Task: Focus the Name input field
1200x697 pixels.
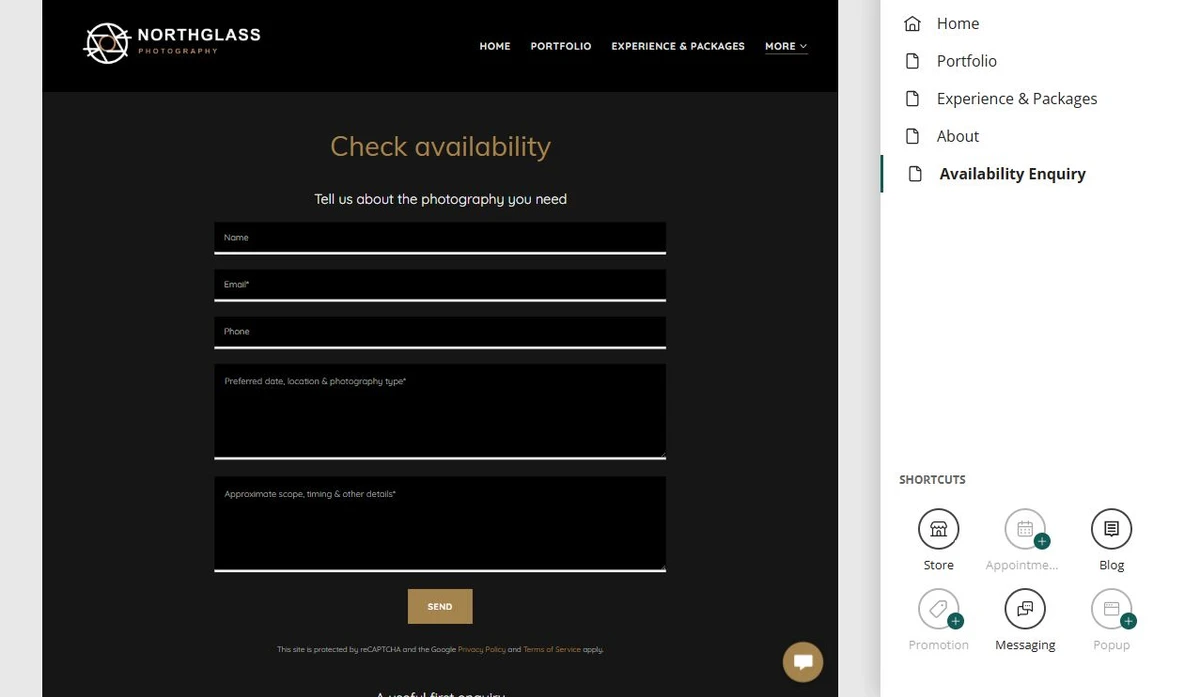Action: tap(440, 238)
